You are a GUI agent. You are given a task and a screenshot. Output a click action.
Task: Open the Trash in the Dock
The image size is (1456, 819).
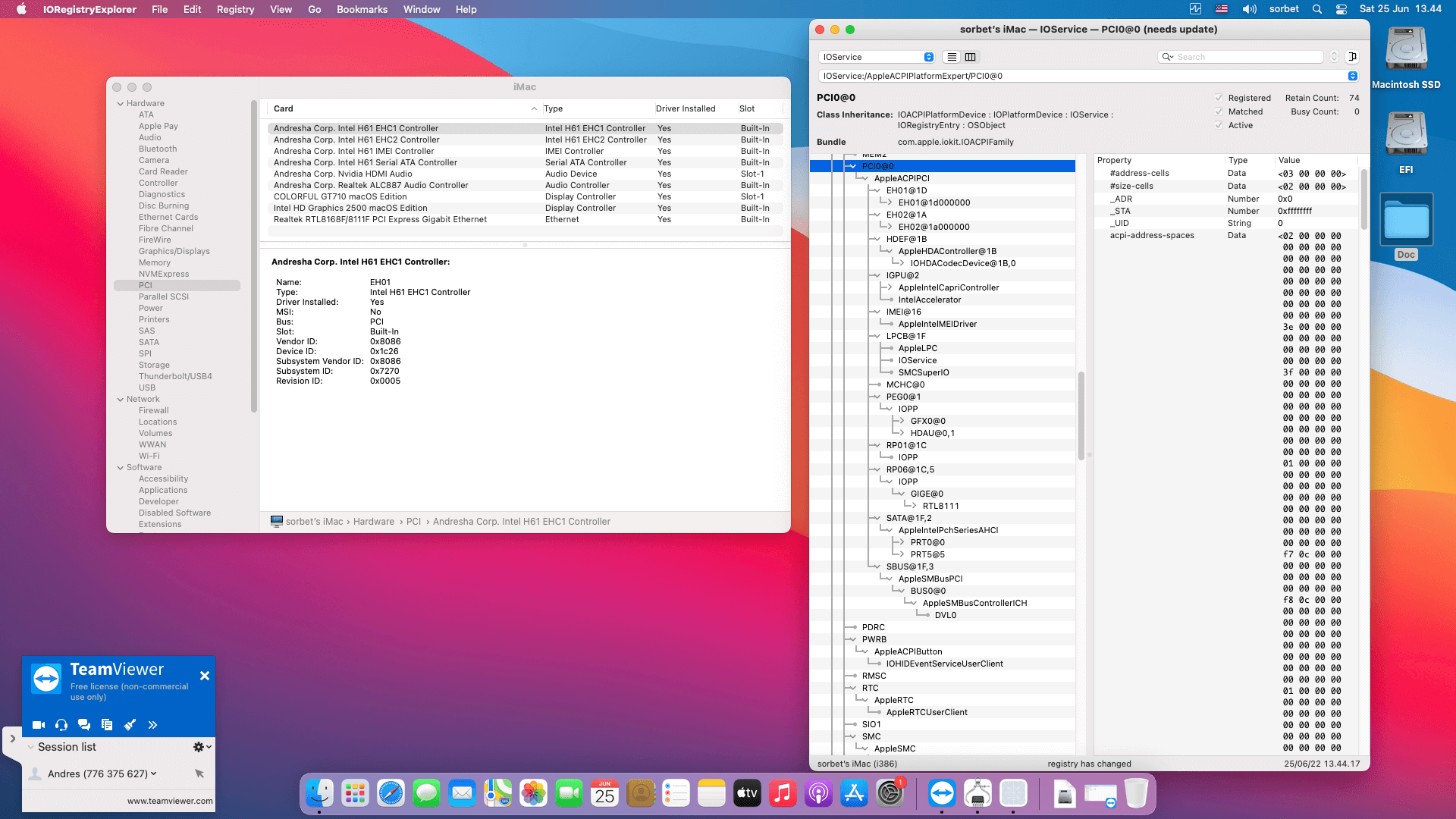click(1135, 794)
